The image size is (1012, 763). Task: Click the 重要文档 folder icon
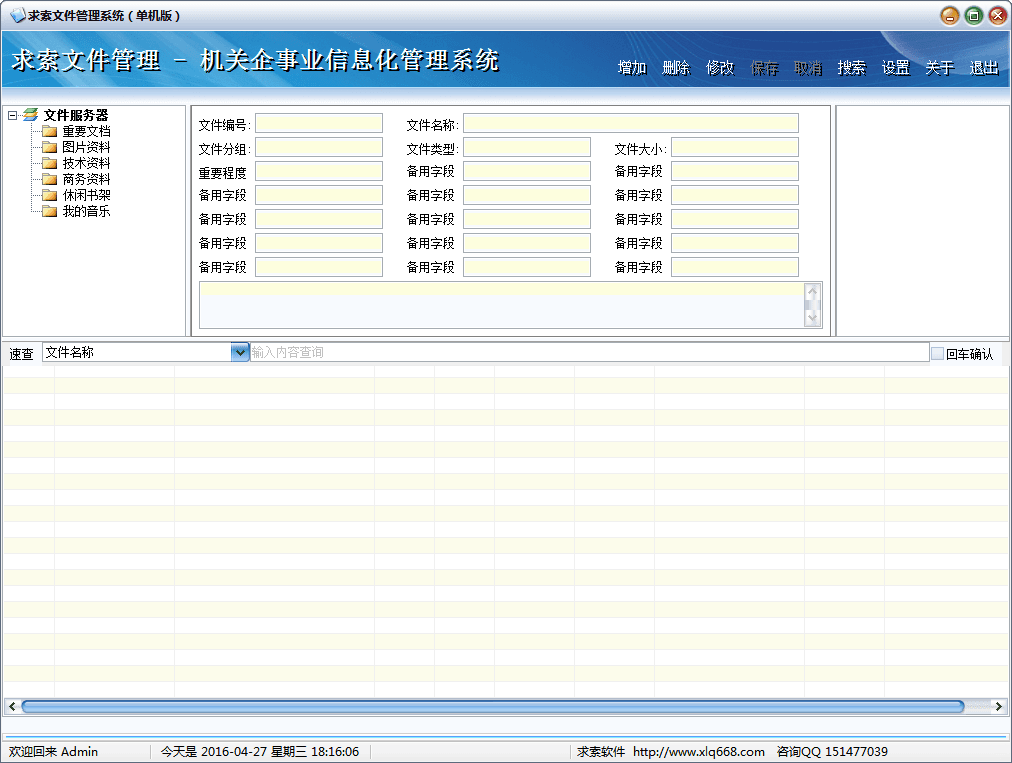coord(50,131)
